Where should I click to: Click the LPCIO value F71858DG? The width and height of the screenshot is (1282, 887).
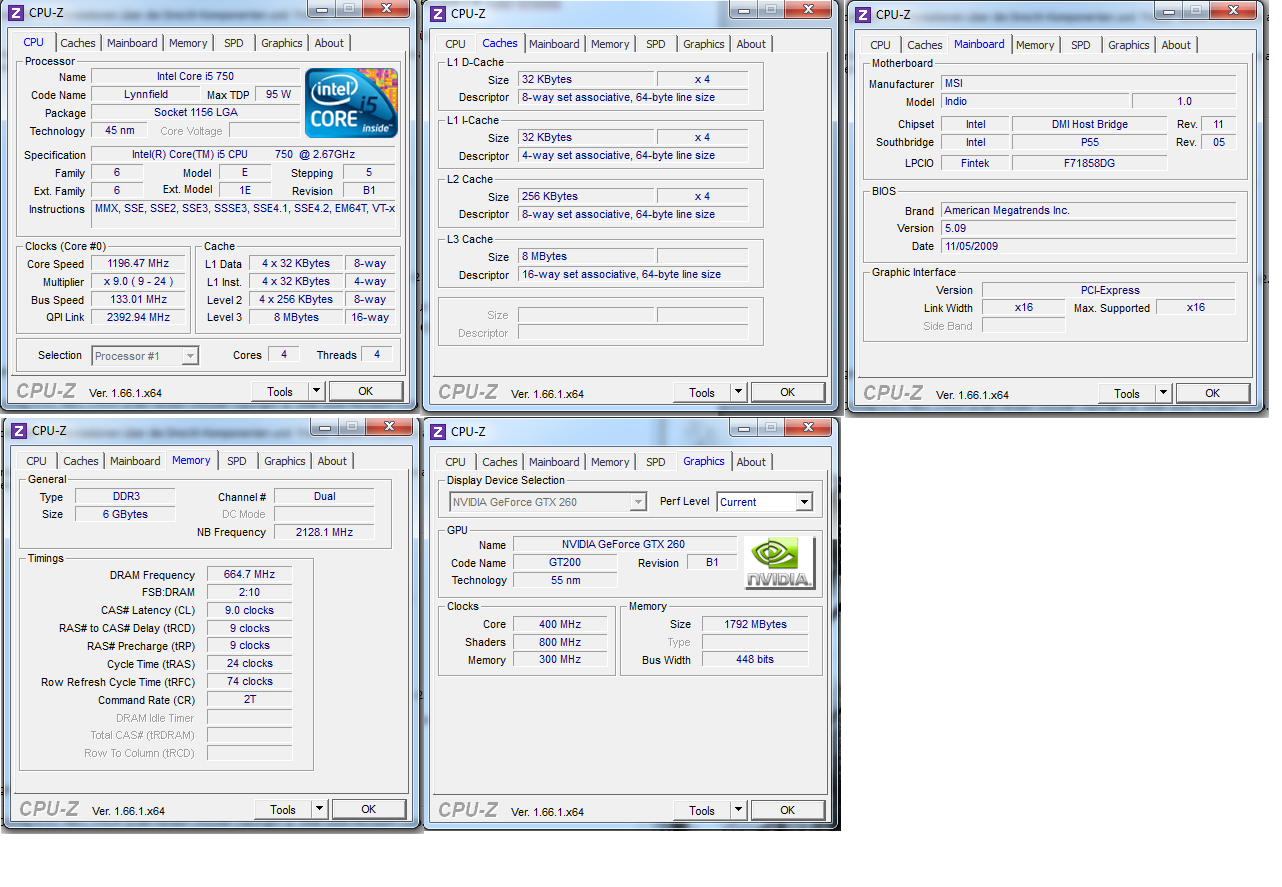click(1089, 162)
